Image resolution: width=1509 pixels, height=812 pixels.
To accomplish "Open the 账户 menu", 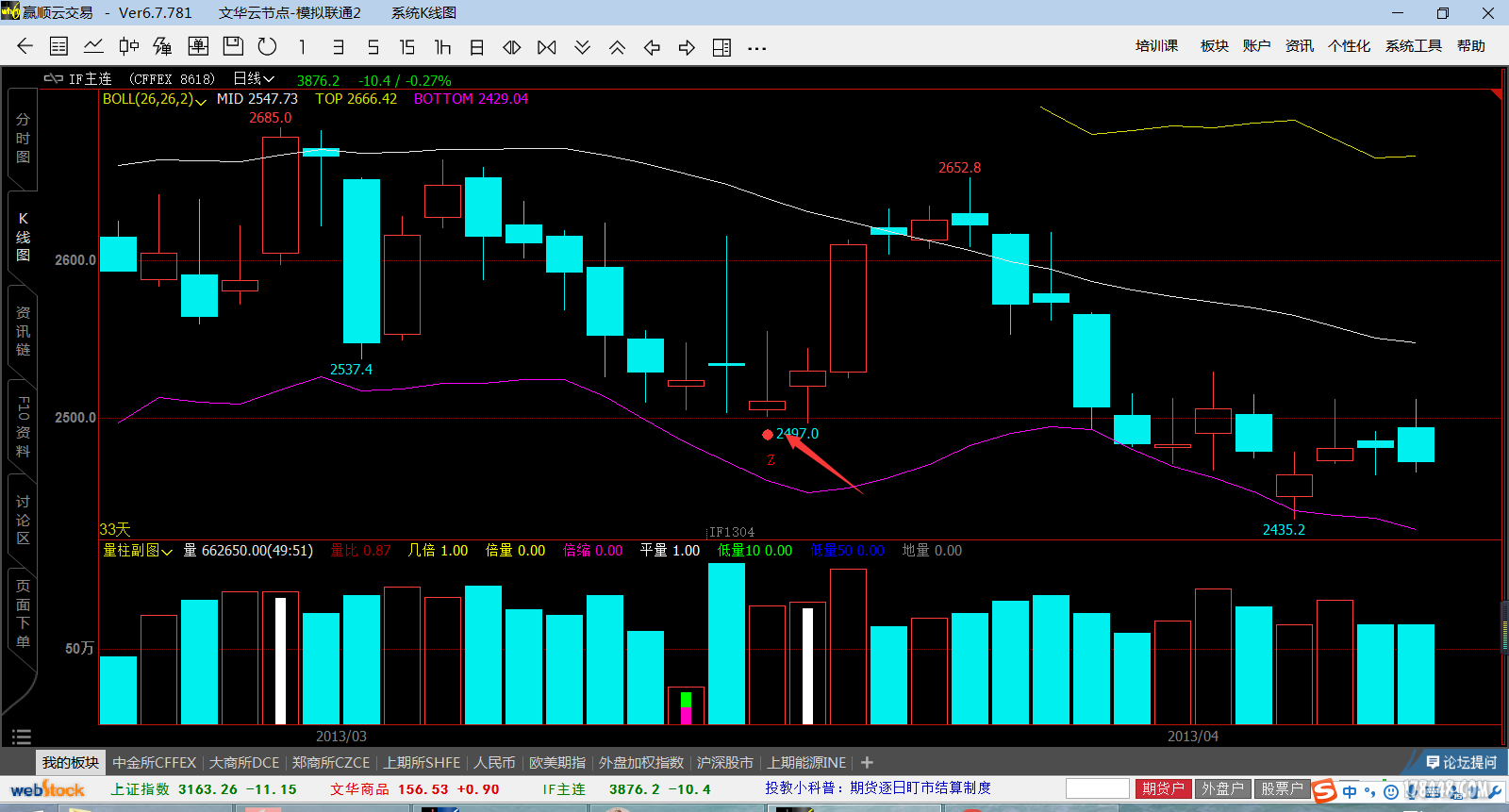I will pyautogui.click(x=1256, y=45).
